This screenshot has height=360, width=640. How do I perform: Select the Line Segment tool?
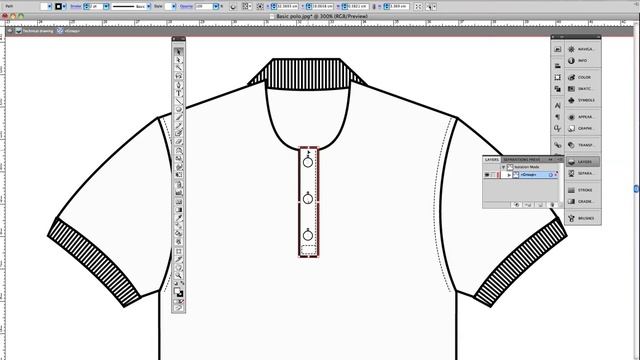178,102
